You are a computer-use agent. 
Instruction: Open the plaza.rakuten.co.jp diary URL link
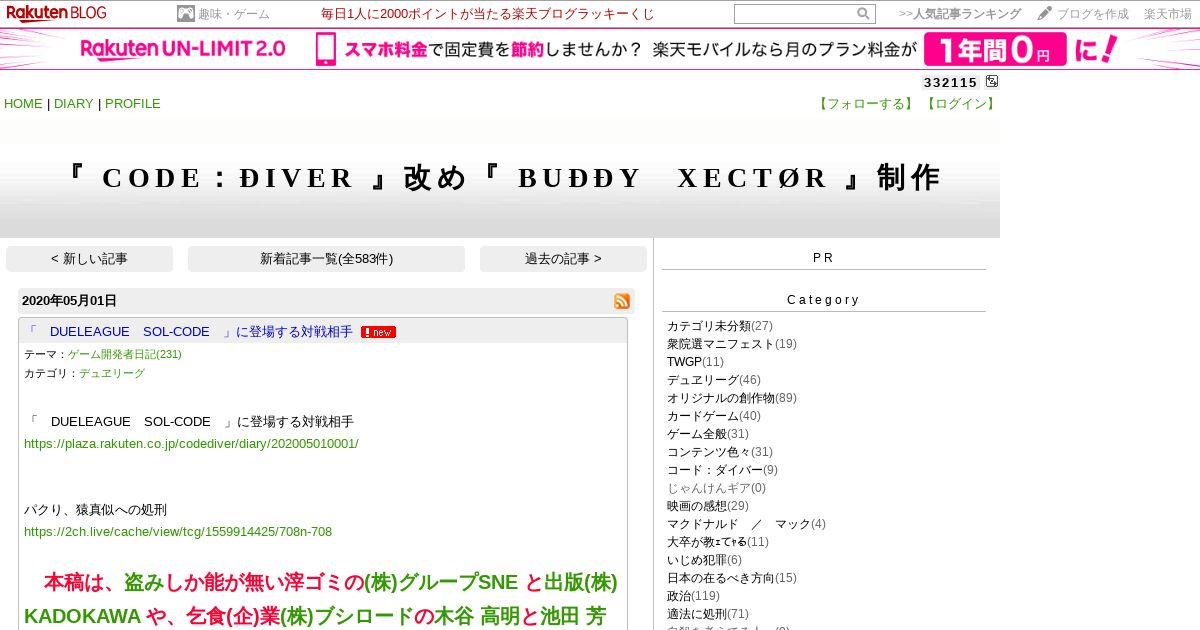tap(191, 443)
